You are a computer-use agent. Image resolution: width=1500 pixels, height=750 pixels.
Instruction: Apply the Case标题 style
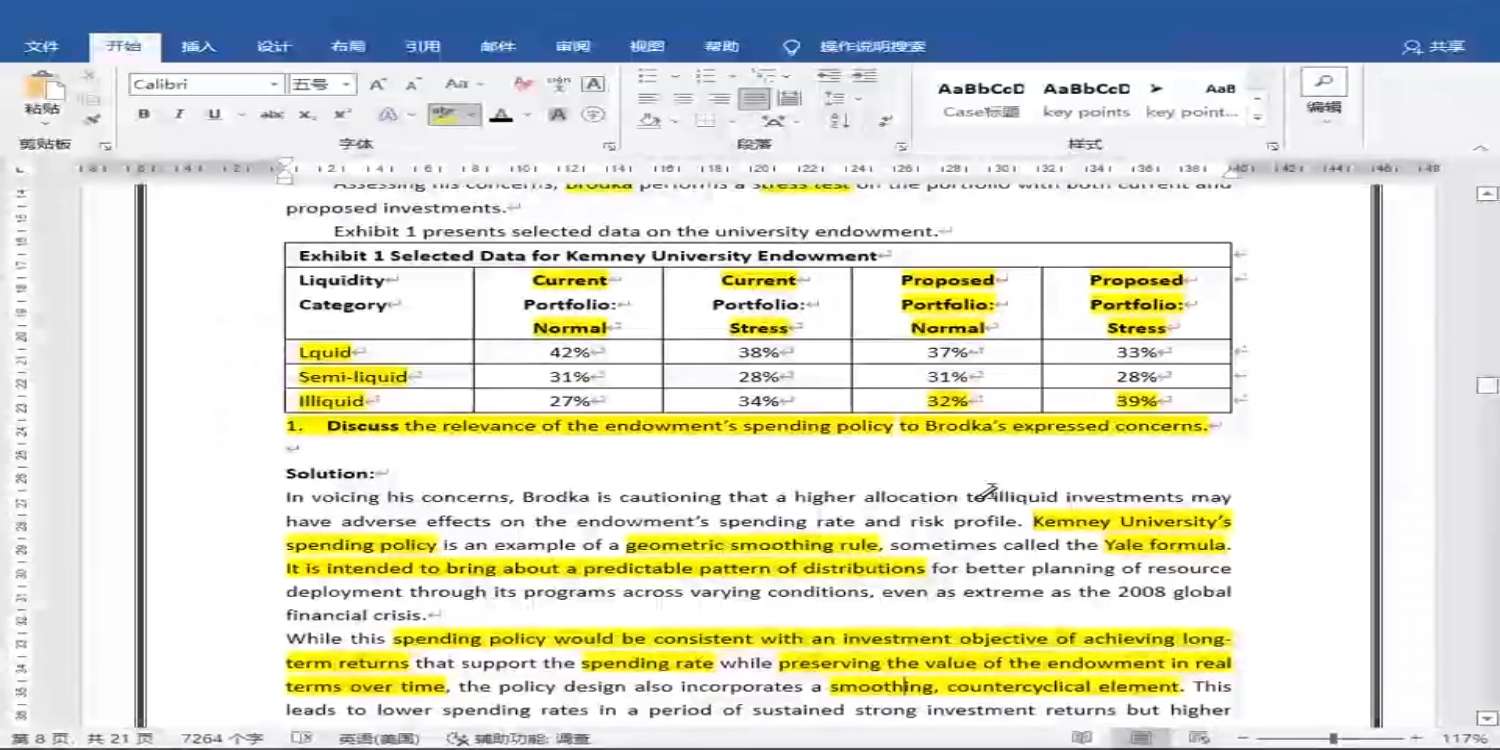pos(980,99)
